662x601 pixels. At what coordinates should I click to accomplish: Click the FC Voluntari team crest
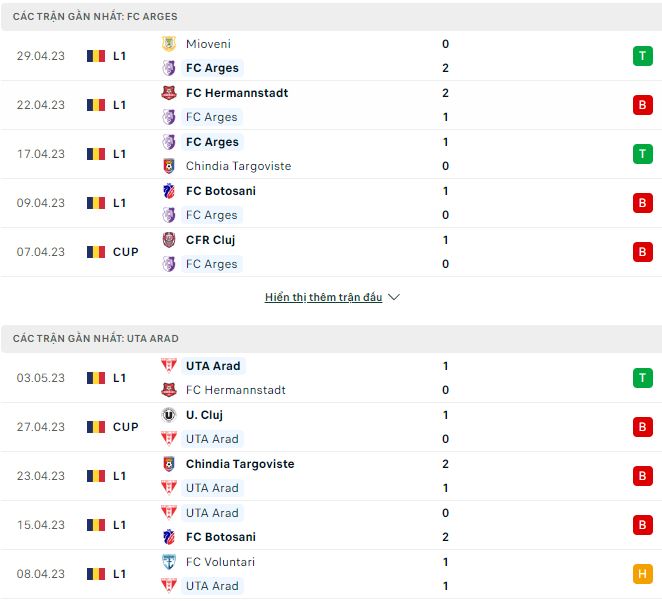(x=168, y=562)
